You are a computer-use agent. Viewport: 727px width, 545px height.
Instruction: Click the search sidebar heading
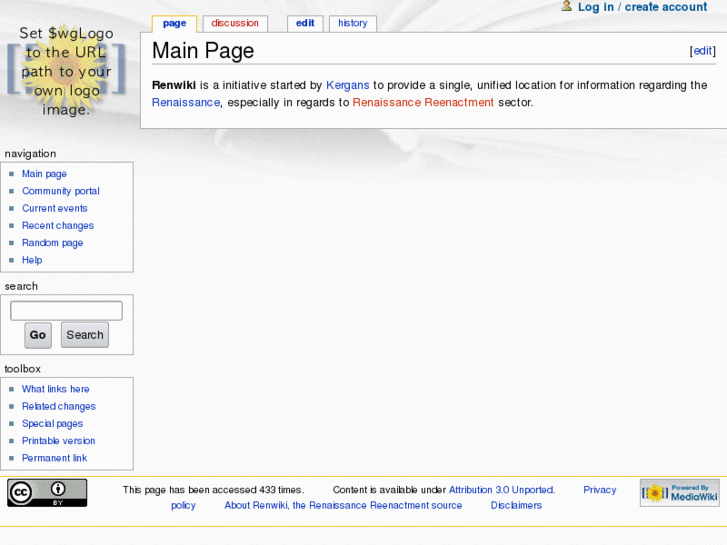point(21,286)
